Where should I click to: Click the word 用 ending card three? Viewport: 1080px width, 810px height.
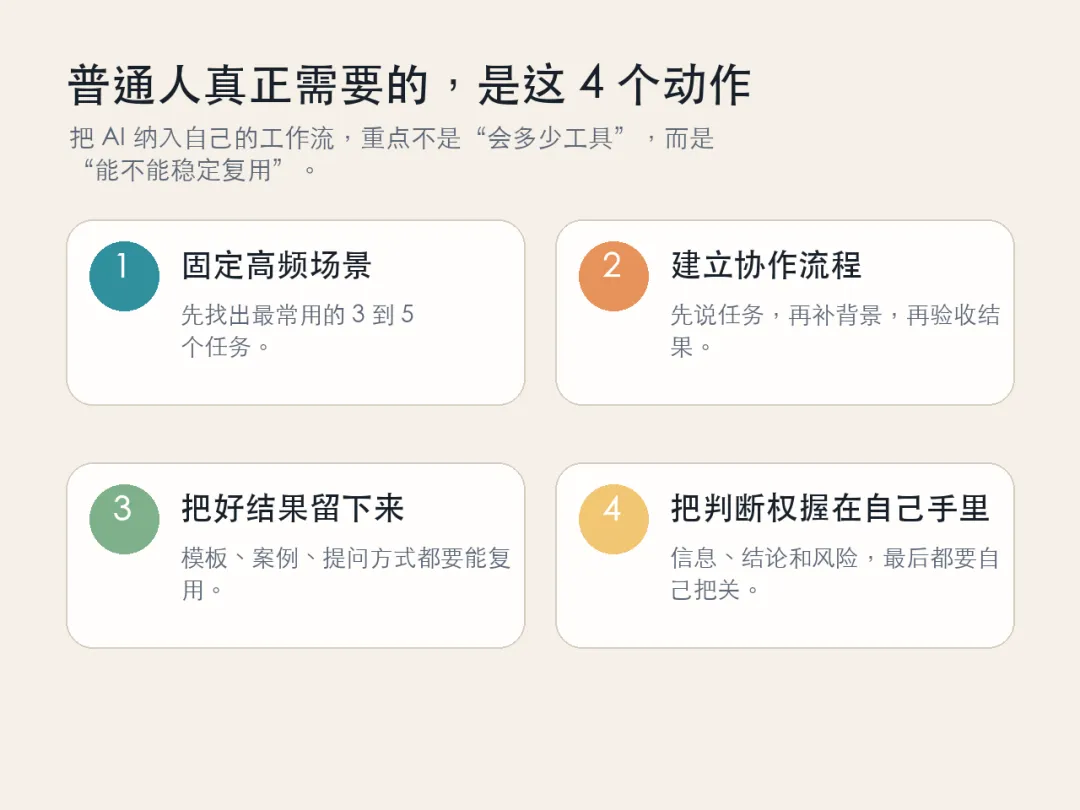tap(192, 590)
